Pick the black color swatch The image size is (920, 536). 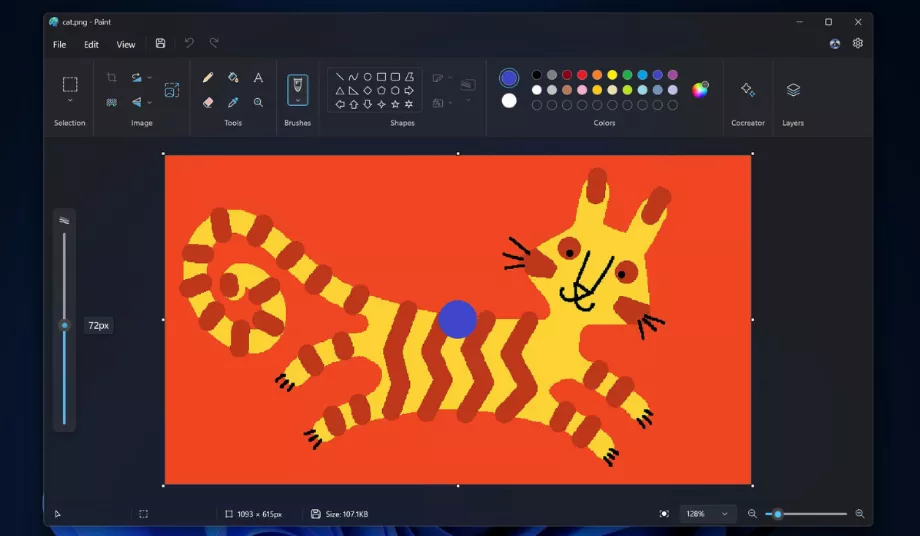click(536, 74)
